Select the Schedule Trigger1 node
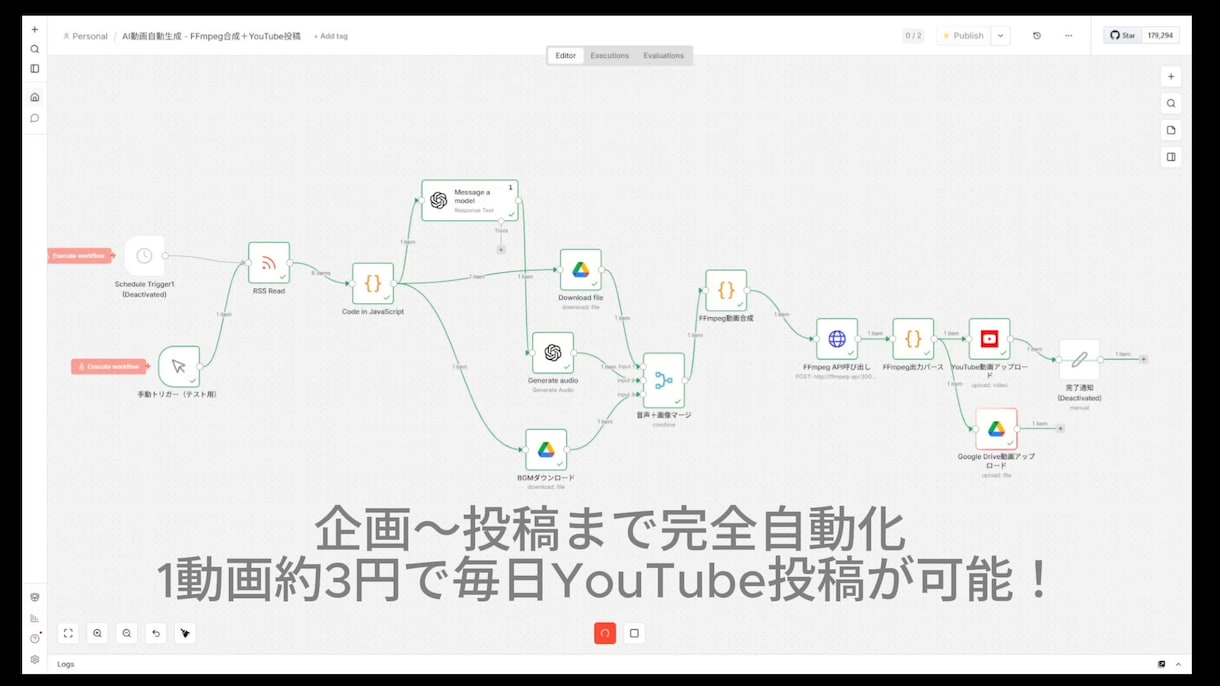The height and width of the screenshot is (686, 1220). [144, 256]
